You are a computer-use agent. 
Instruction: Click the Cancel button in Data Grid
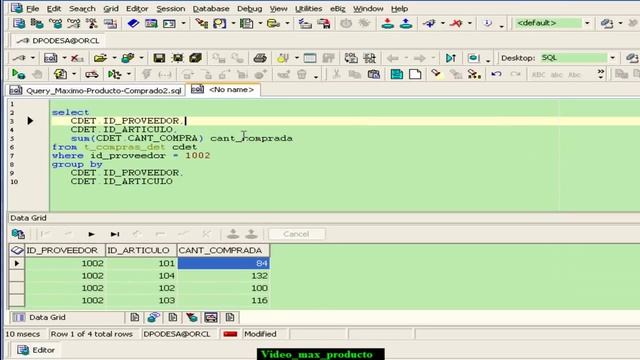click(x=296, y=234)
